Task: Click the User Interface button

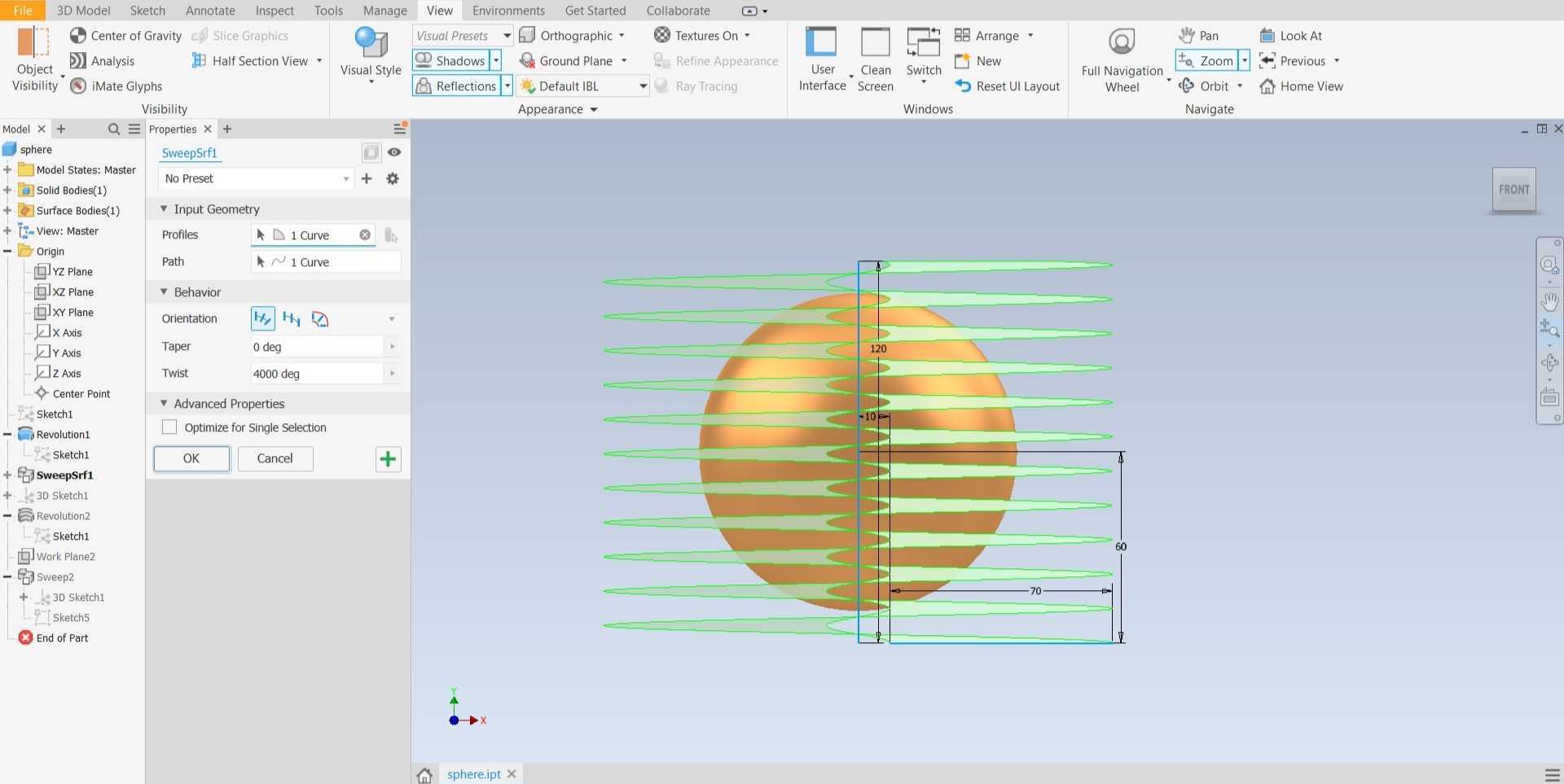Action: click(x=822, y=59)
